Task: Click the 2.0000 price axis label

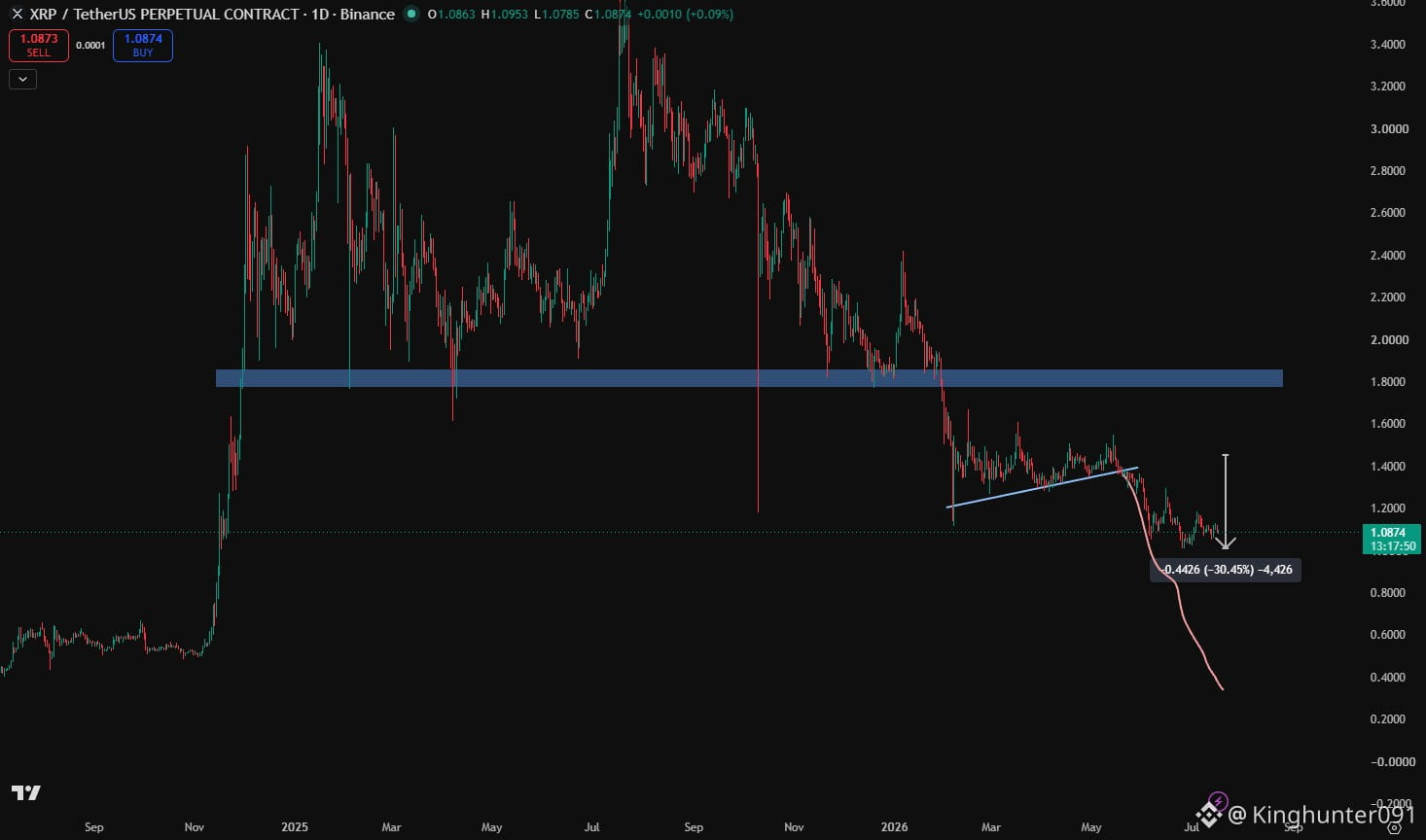Action: [x=1388, y=340]
